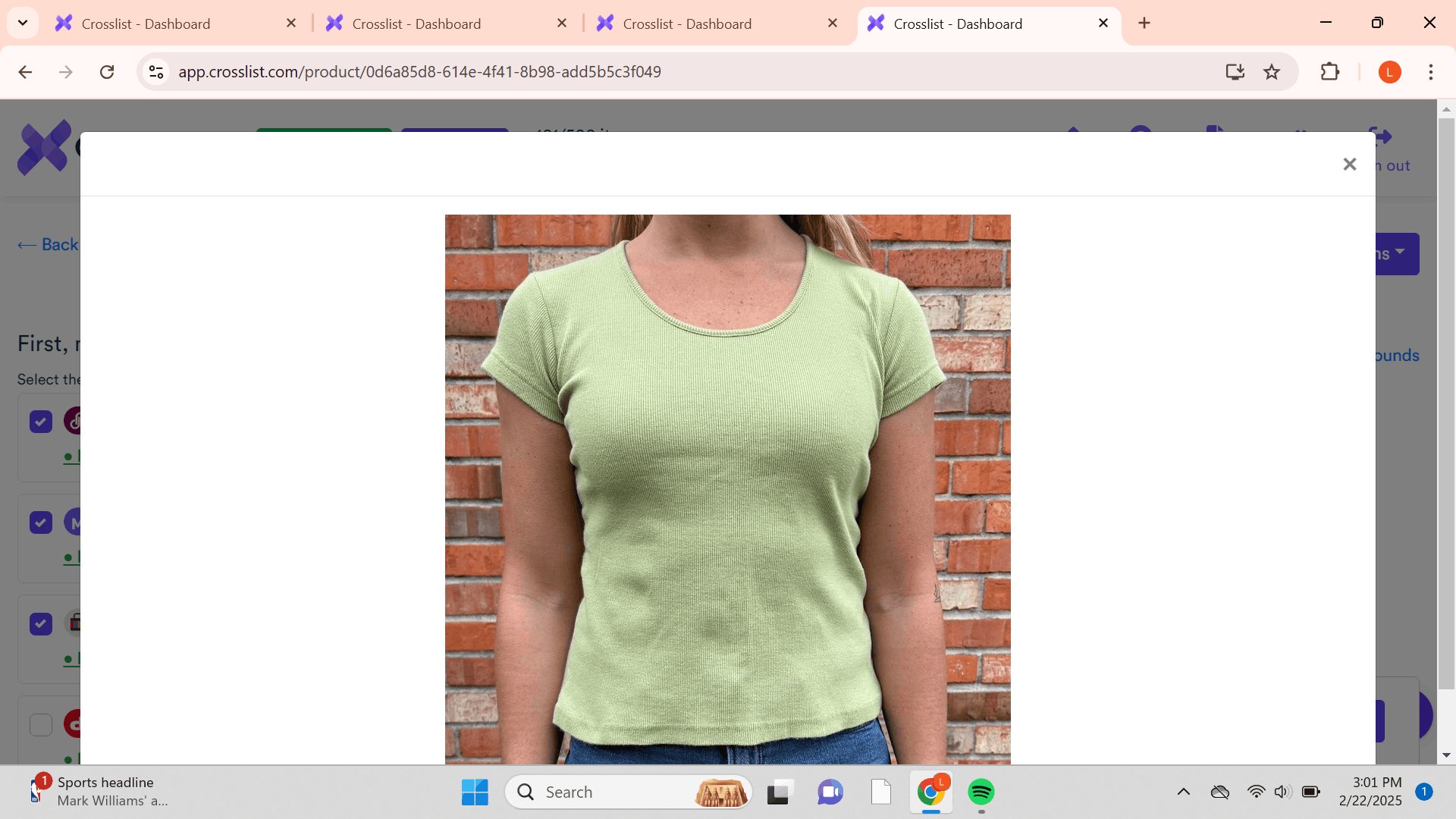The width and height of the screenshot is (1456, 819).
Task: Close the first Crosslist Dashboard tab
Action: (x=291, y=24)
